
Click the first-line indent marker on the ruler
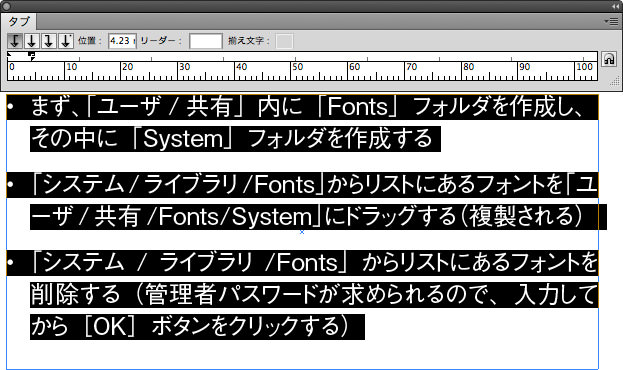(10, 55)
